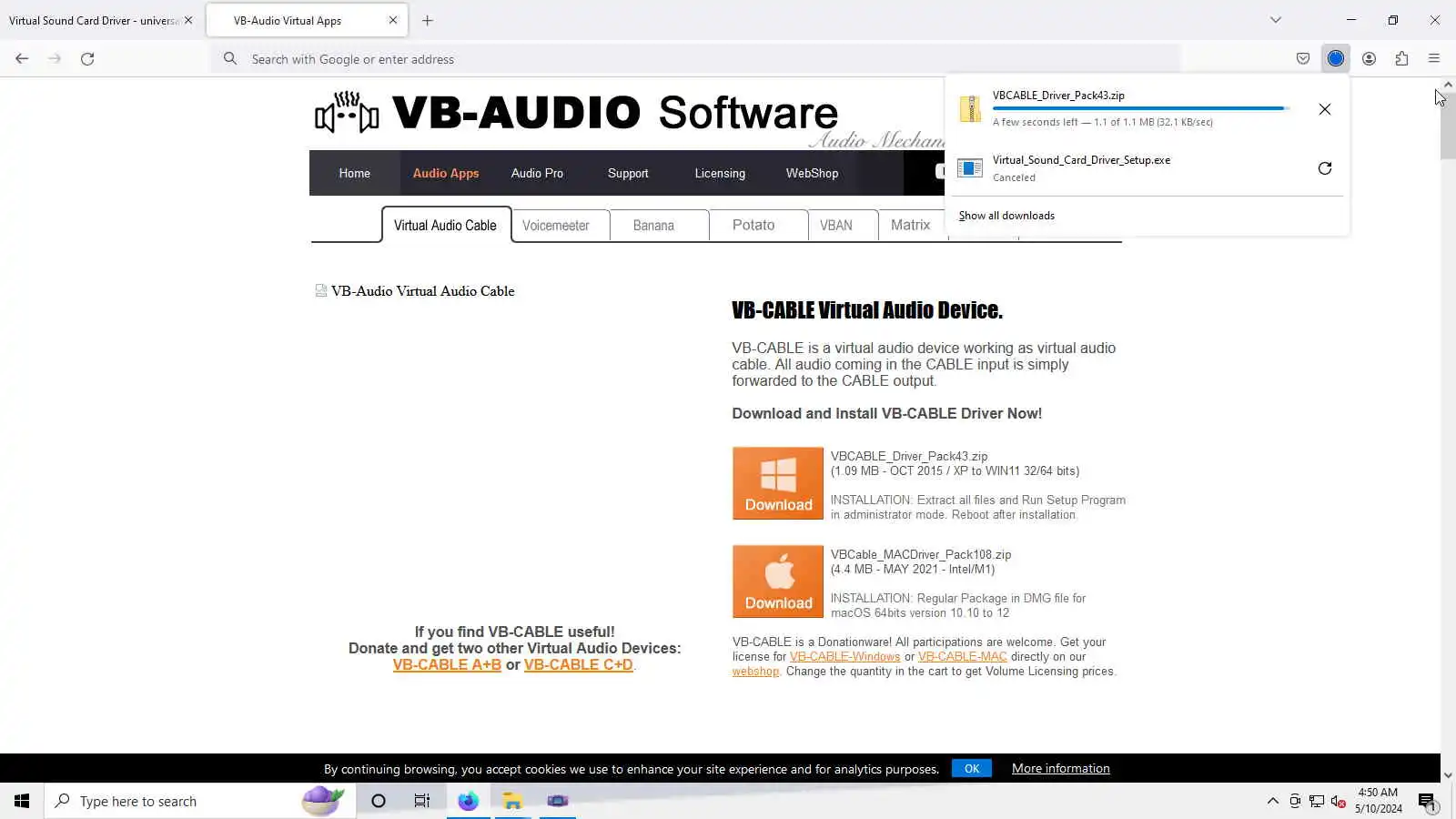
Task: Select the Virtual Audio Cable tab
Action: [446, 225]
